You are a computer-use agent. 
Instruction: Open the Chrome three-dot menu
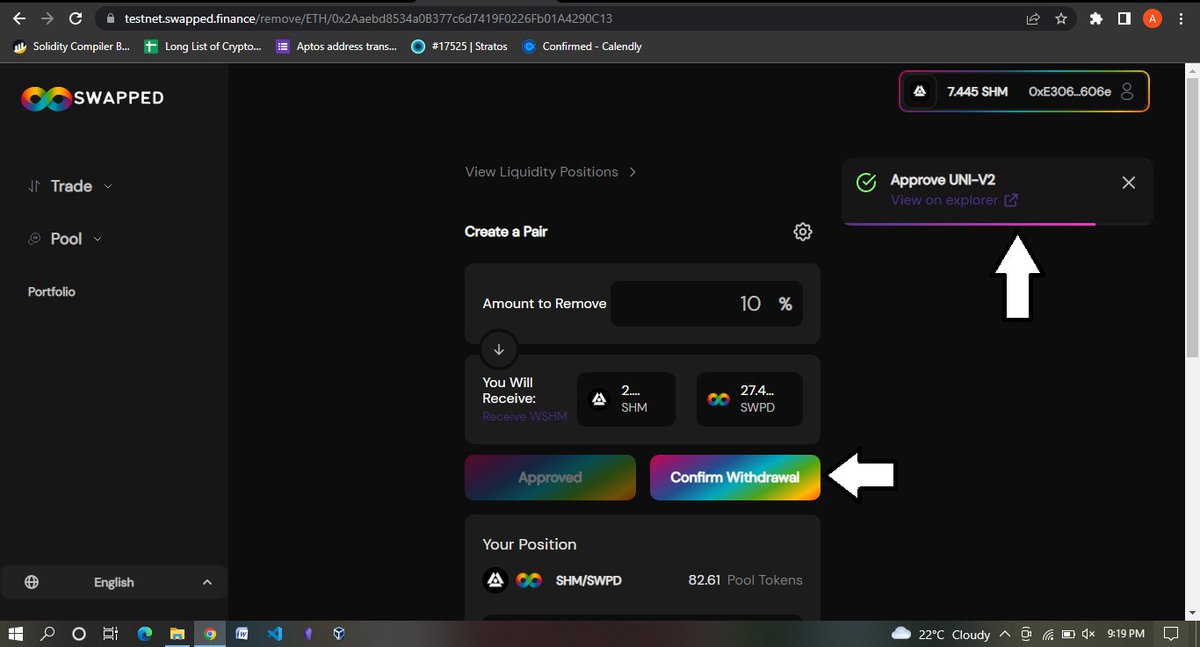[1181, 18]
